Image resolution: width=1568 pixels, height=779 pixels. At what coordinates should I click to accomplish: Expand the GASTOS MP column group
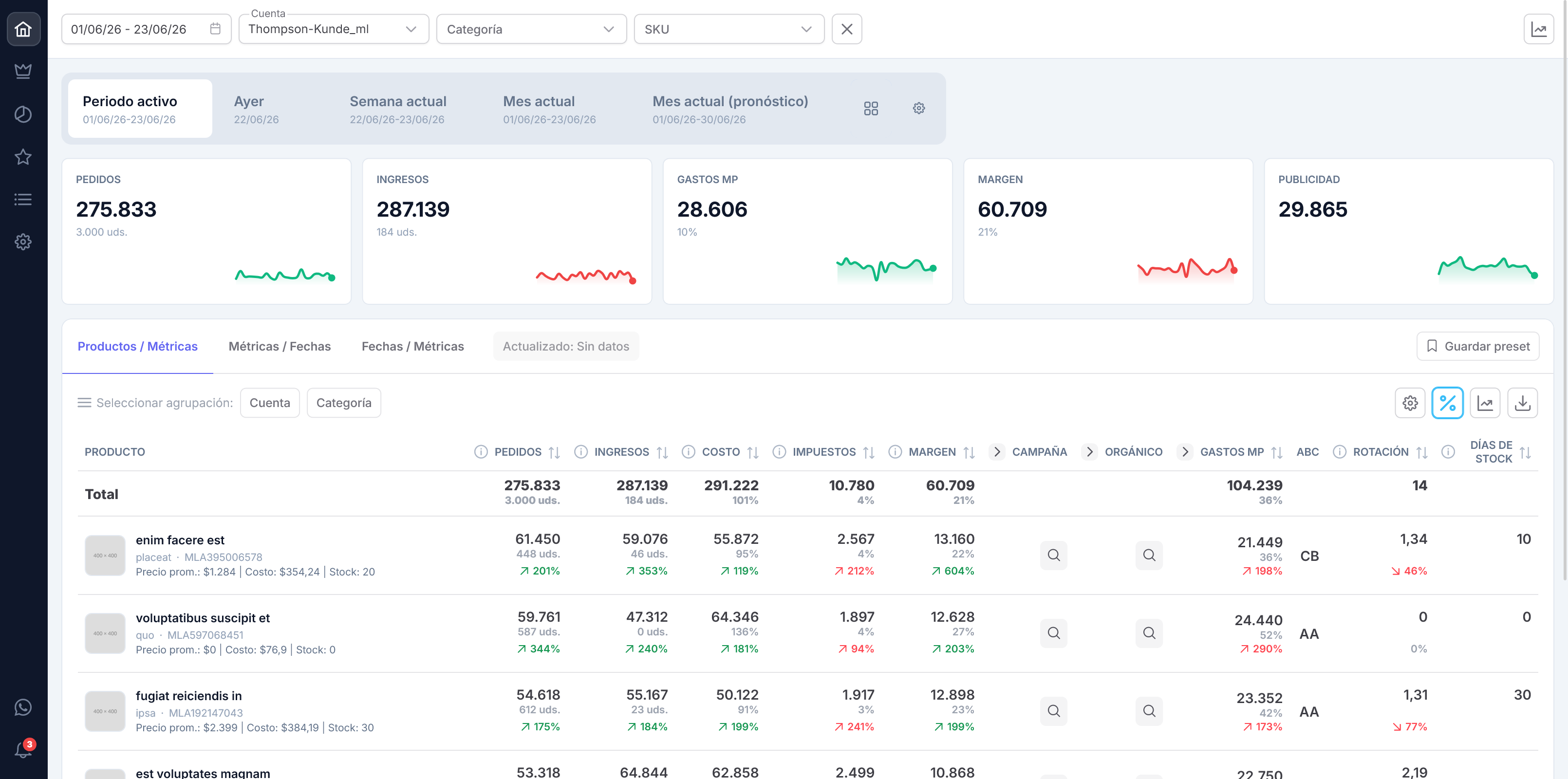pyautogui.click(x=1185, y=452)
